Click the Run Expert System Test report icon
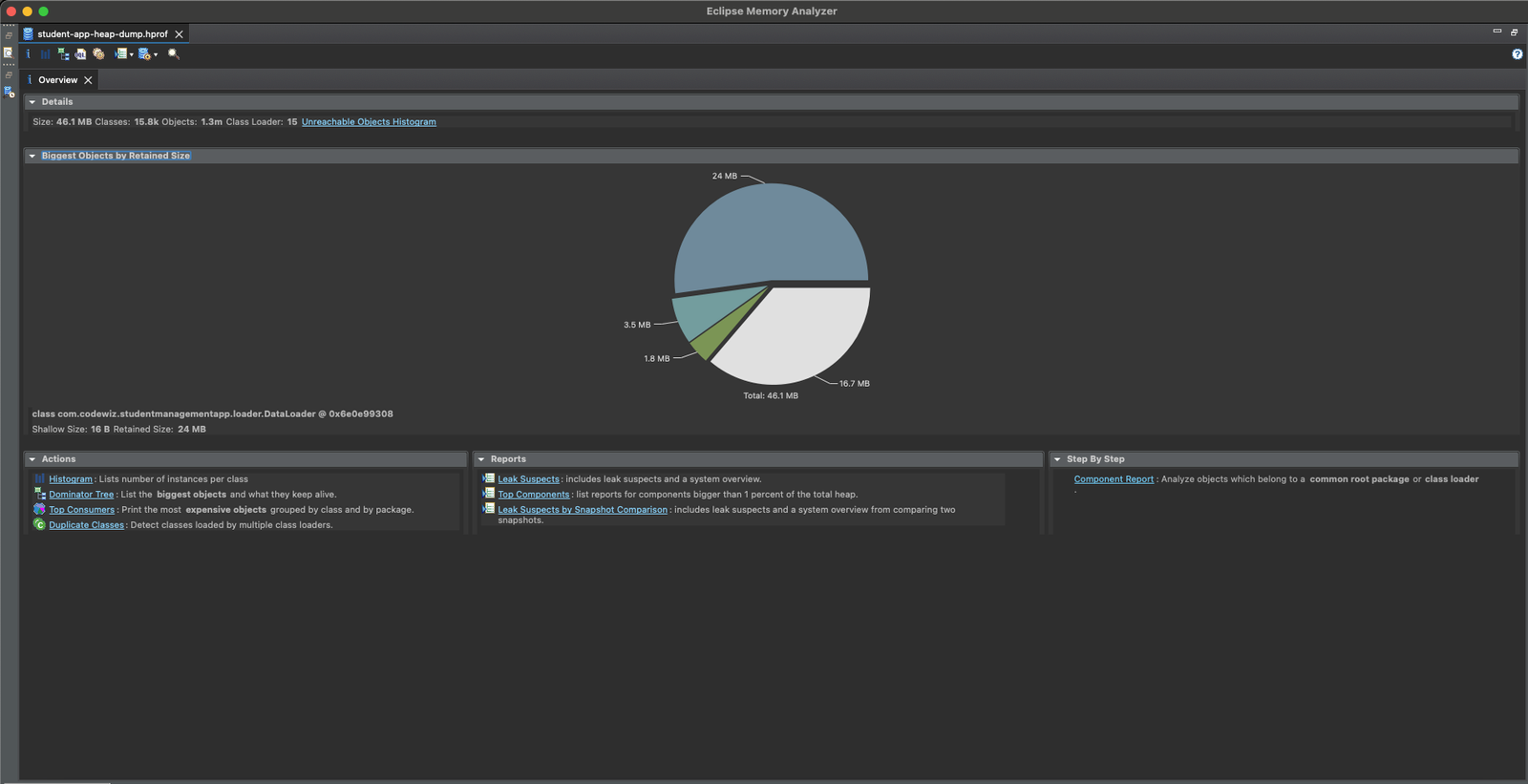The image size is (1528, 784). point(120,54)
